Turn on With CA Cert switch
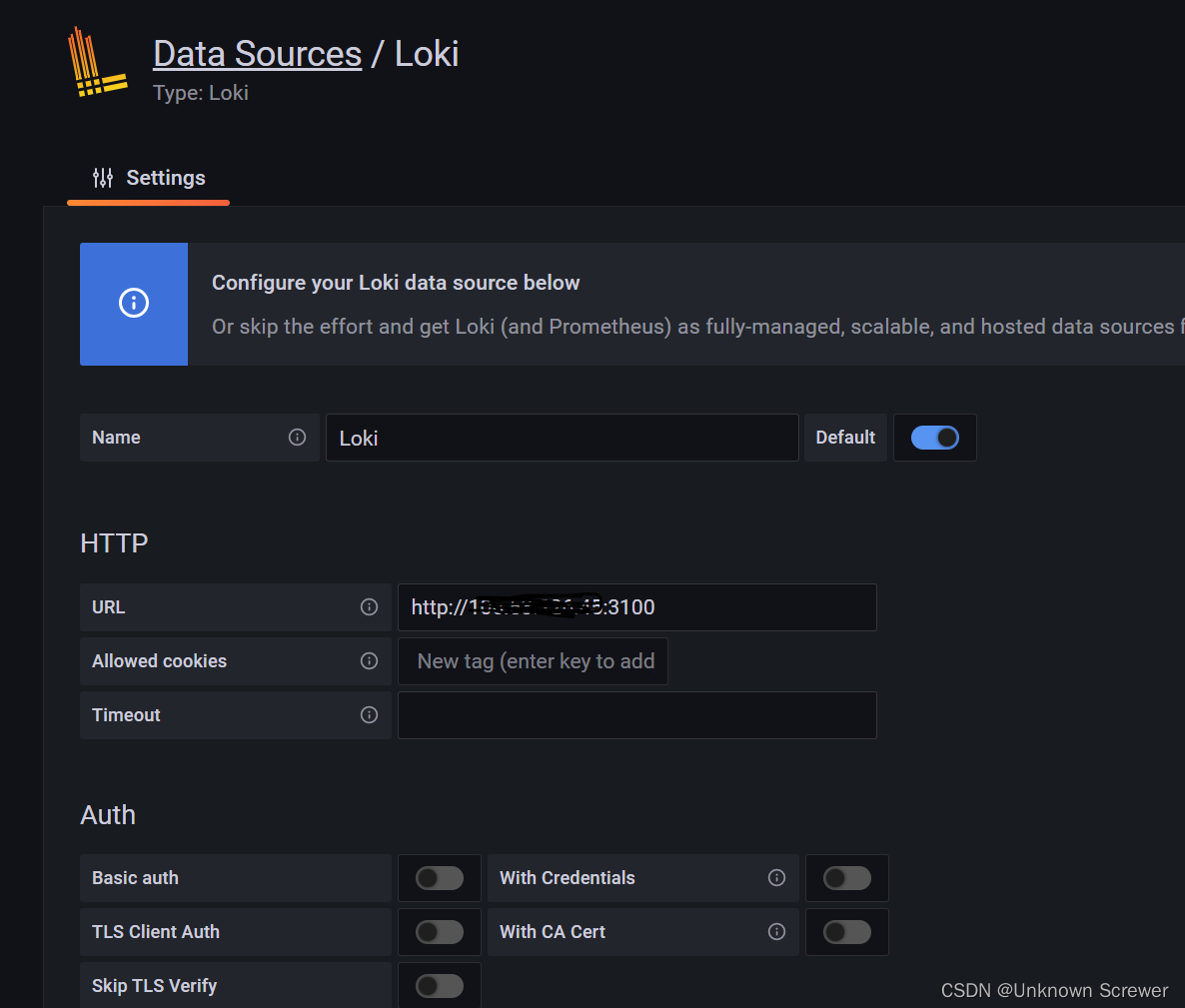Screen dimensions: 1185x1008 point(847,932)
